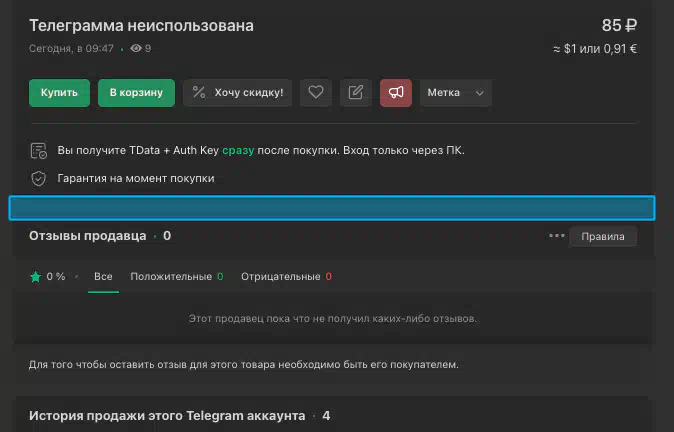674x432 pixels.
Task: Click the percent icon in discount button
Action: tap(199, 92)
